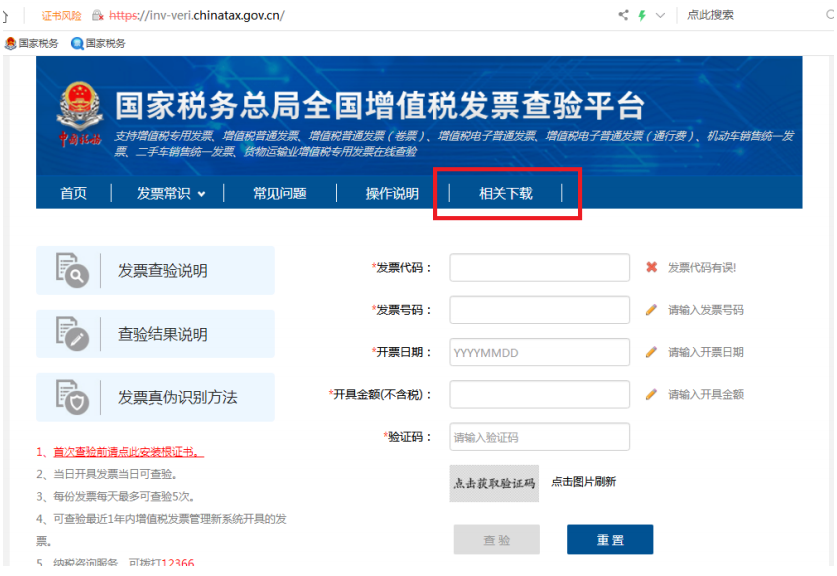This screenshot has height=576, width=837.
Task: Click the 验证码 input field
Action: click(540, 437)
